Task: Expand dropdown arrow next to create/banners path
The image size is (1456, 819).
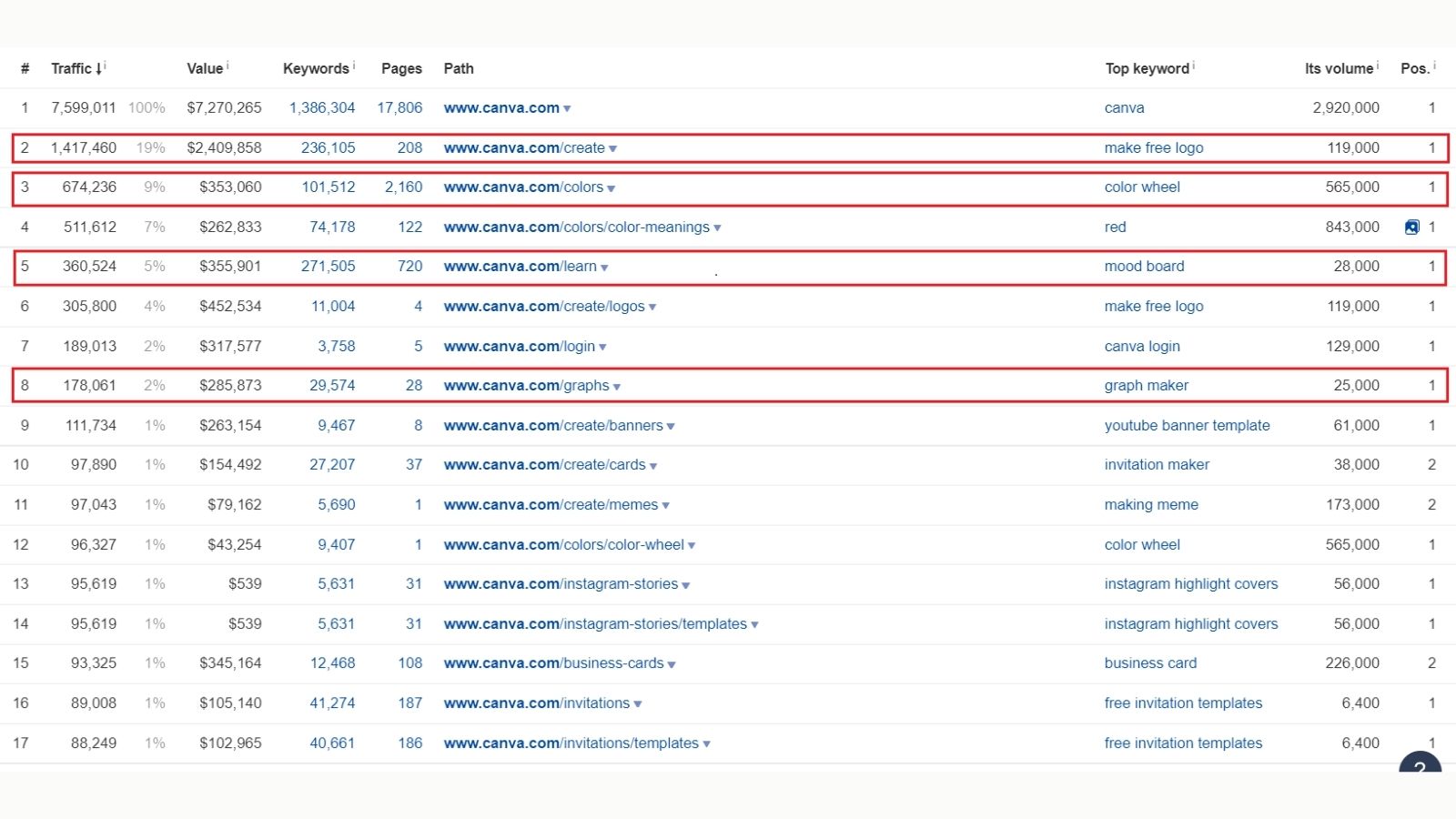Action: coord(671,427)
